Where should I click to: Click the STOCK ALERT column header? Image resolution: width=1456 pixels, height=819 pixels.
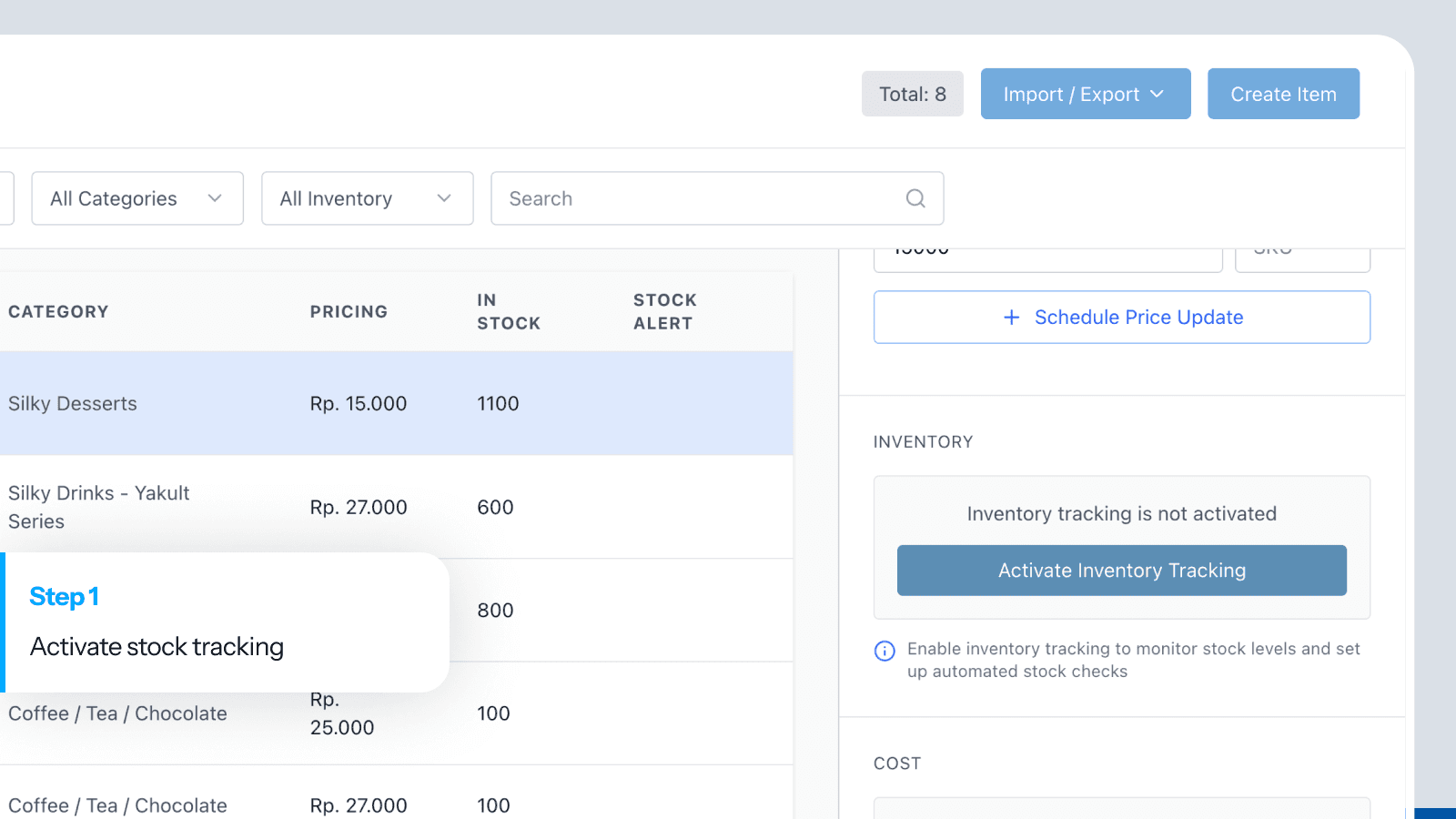665,311
